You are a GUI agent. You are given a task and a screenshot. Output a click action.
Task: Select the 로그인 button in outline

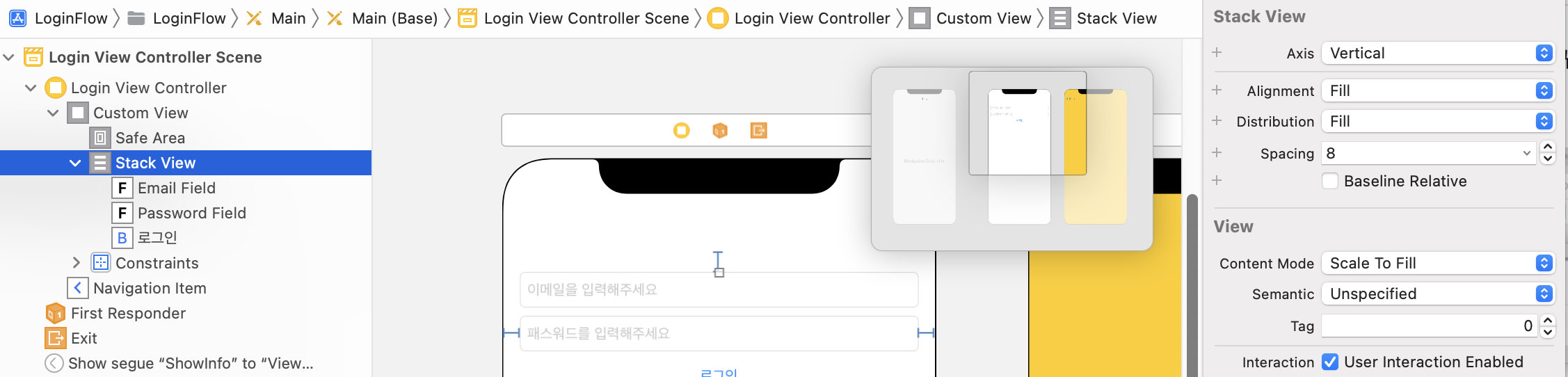point(157,238)
